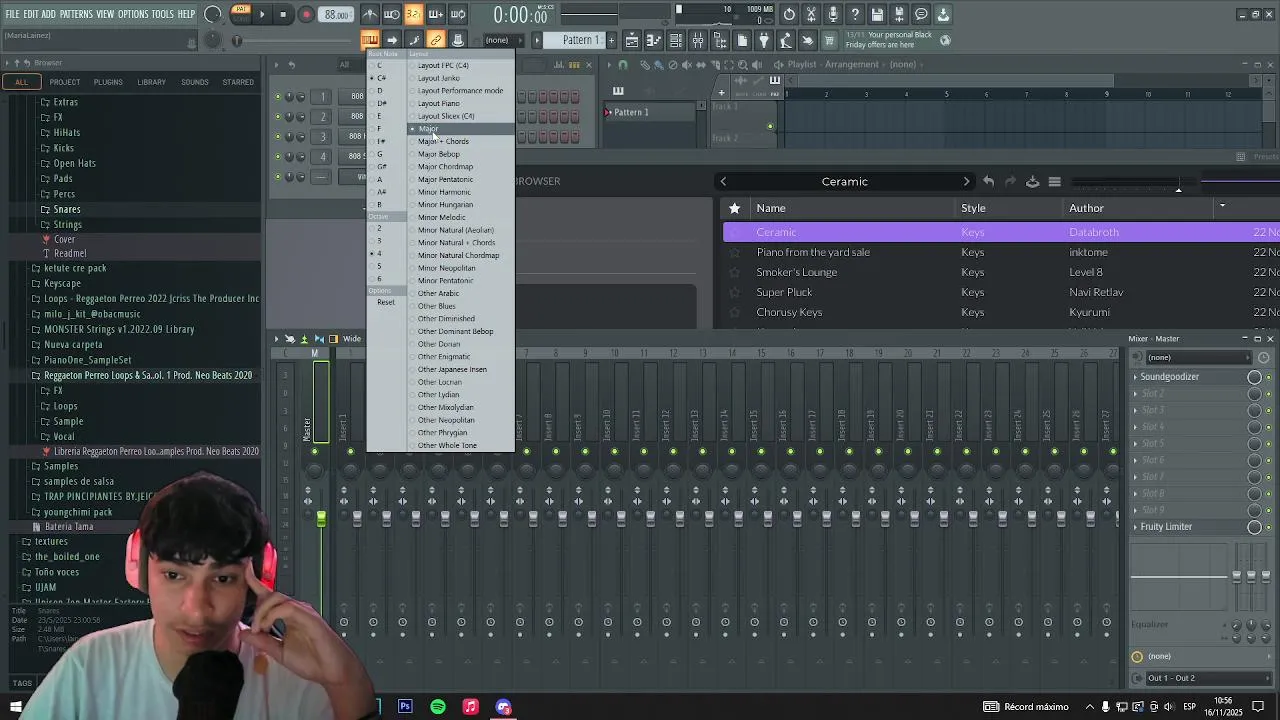The width and height of the screenshot is (1280, 720).
Task: Click the Stop button in transport
Action: pyautogui.click(x=284, y=14)
